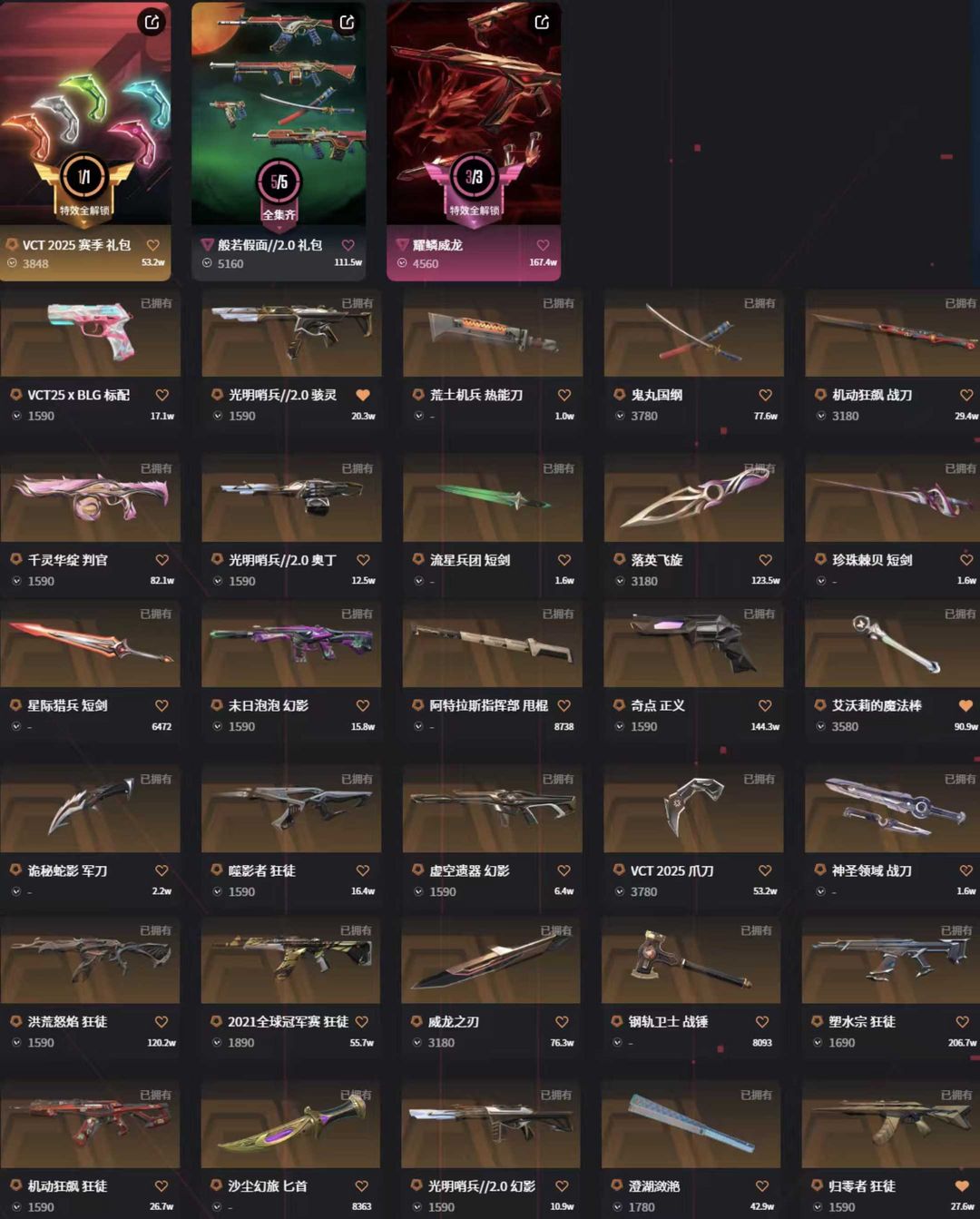Favorite the 鬼丸国纲 sword skin

click(x=765, y=395)
